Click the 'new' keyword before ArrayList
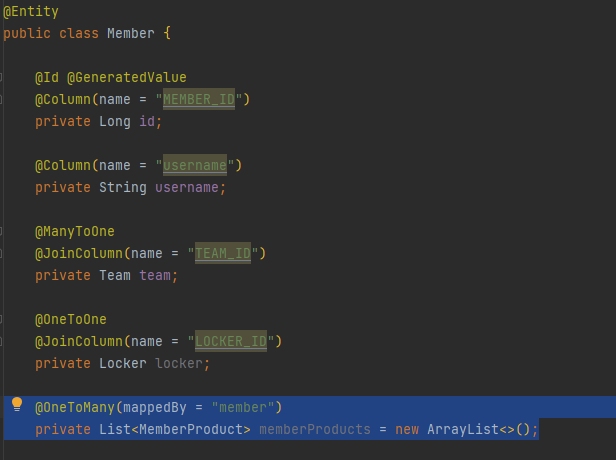The height and width of the screenshot is (460, 616). 407,429
